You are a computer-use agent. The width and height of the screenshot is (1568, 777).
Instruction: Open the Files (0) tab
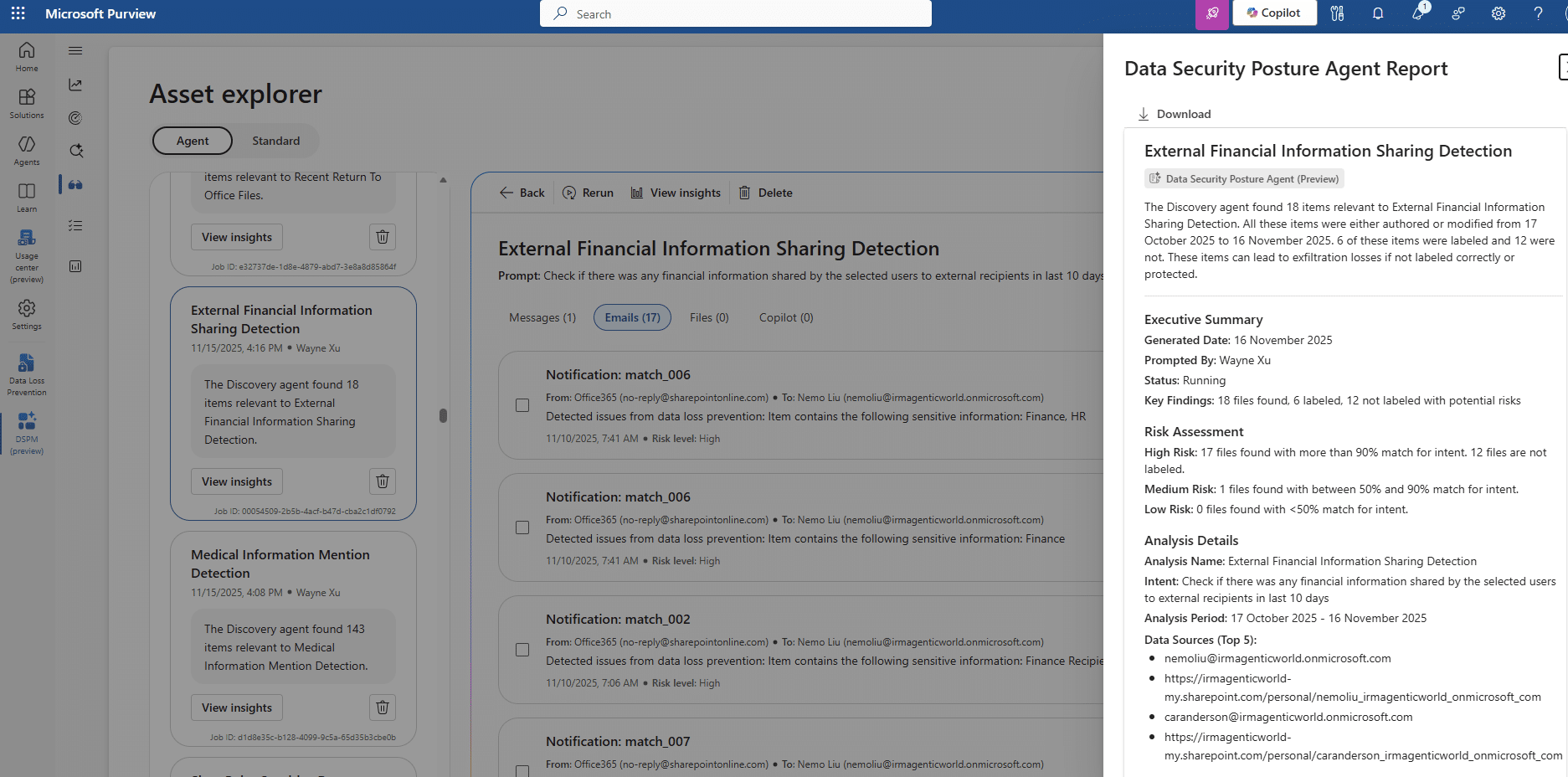click(709, 317)
